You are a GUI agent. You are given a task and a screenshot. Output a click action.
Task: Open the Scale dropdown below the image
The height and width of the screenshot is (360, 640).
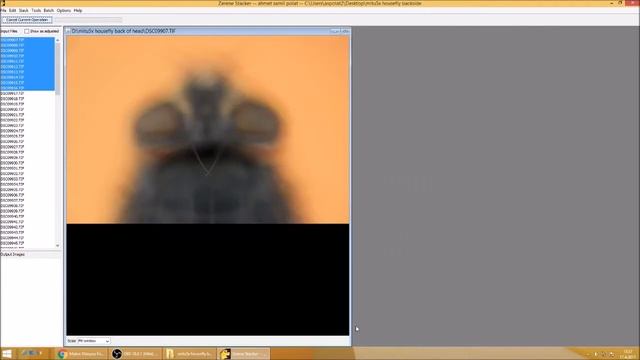click(94, 341)
